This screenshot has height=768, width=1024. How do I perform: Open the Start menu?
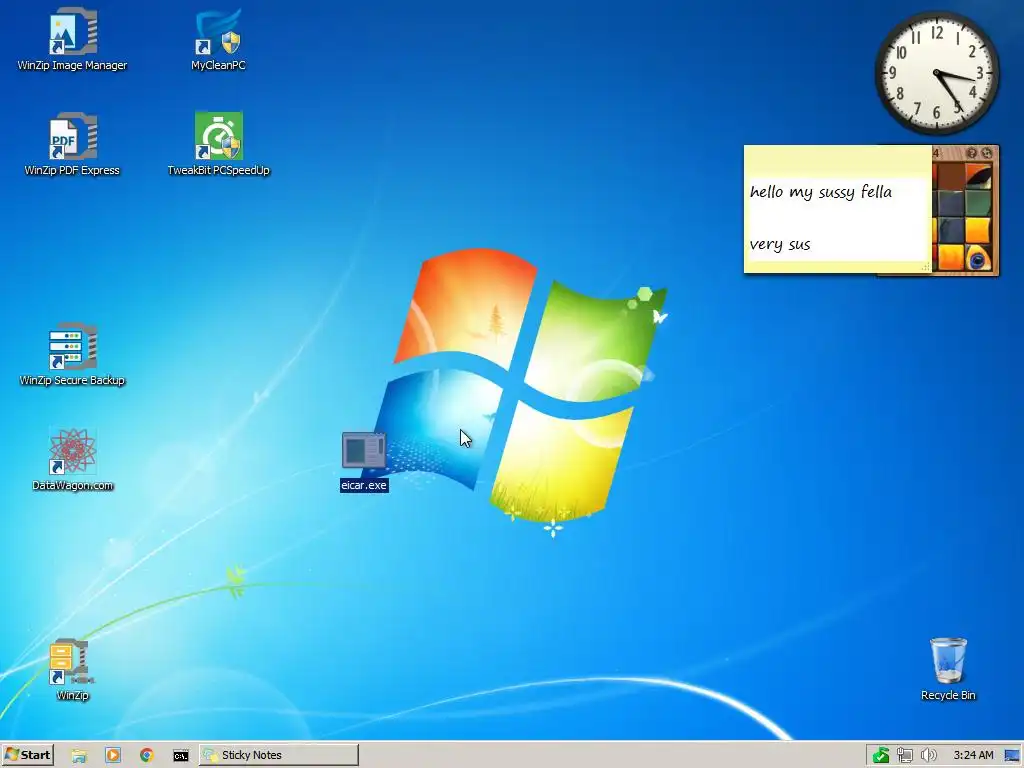click(x=27, y=755)
